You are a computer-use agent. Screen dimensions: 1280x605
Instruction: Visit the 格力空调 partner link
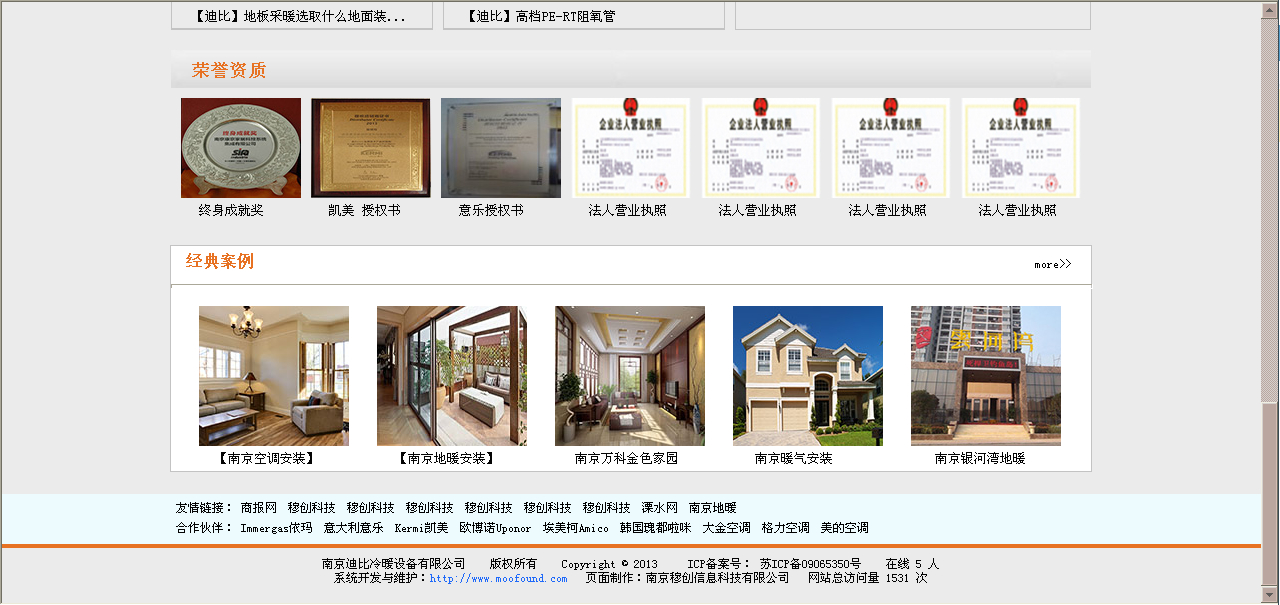(x=785, y=528)
